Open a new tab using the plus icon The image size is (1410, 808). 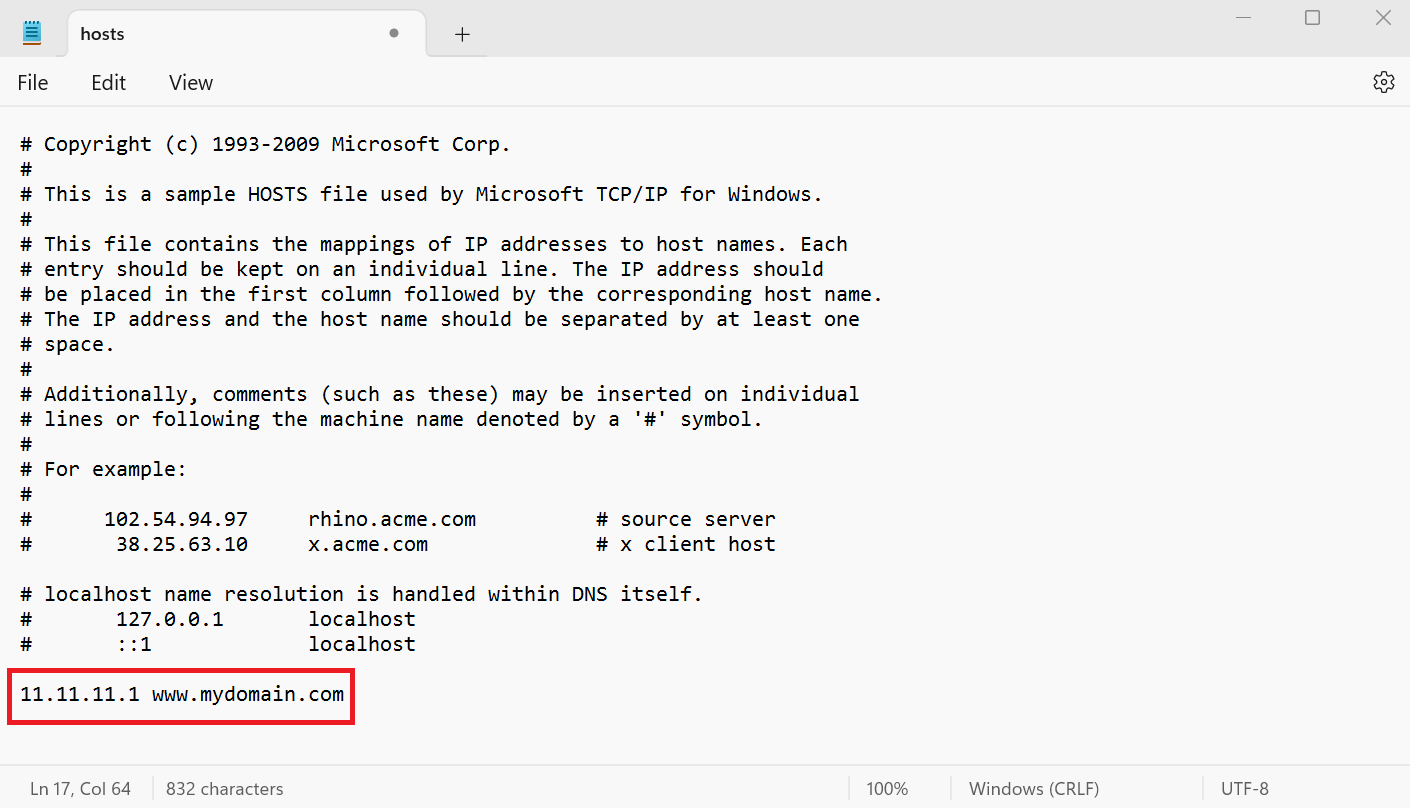tap(461, 33)
